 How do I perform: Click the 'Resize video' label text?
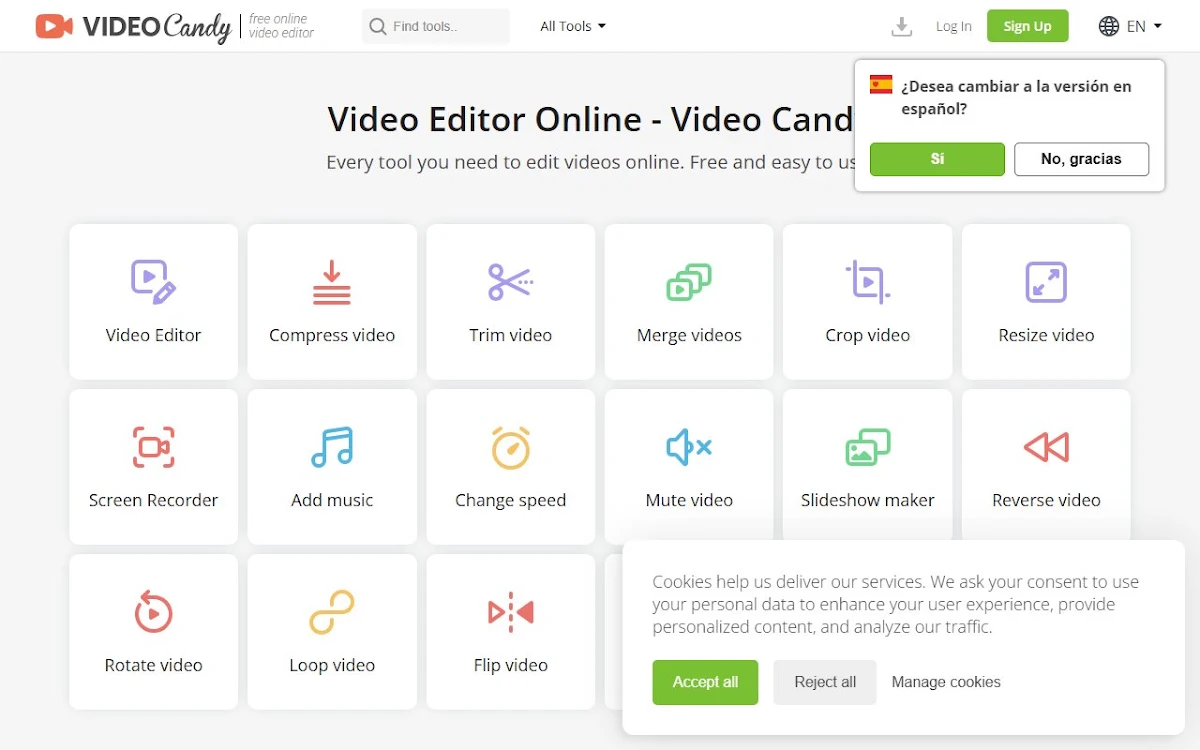(1046, 335)
